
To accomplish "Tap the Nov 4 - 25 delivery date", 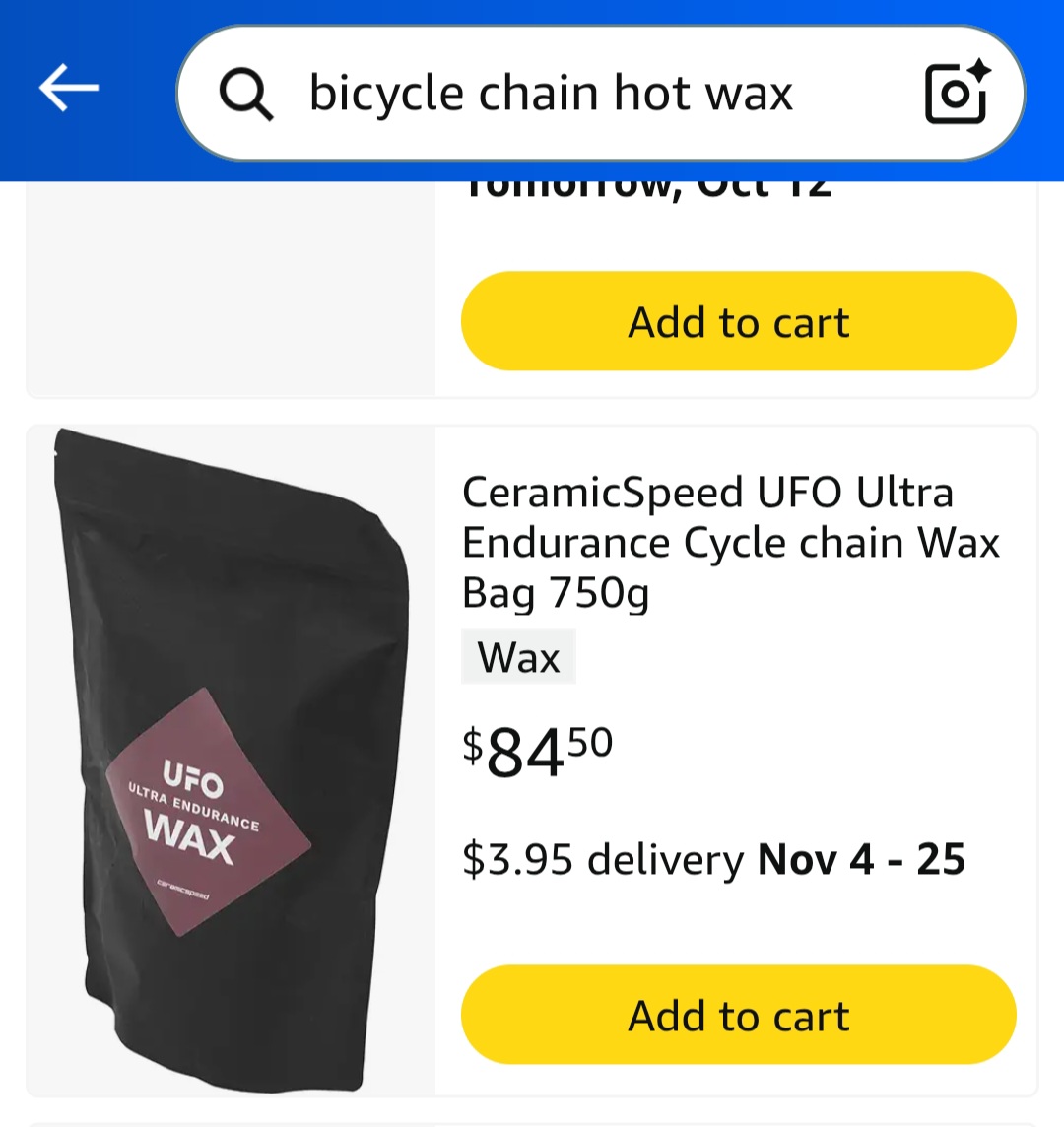I will pos(861,859).
